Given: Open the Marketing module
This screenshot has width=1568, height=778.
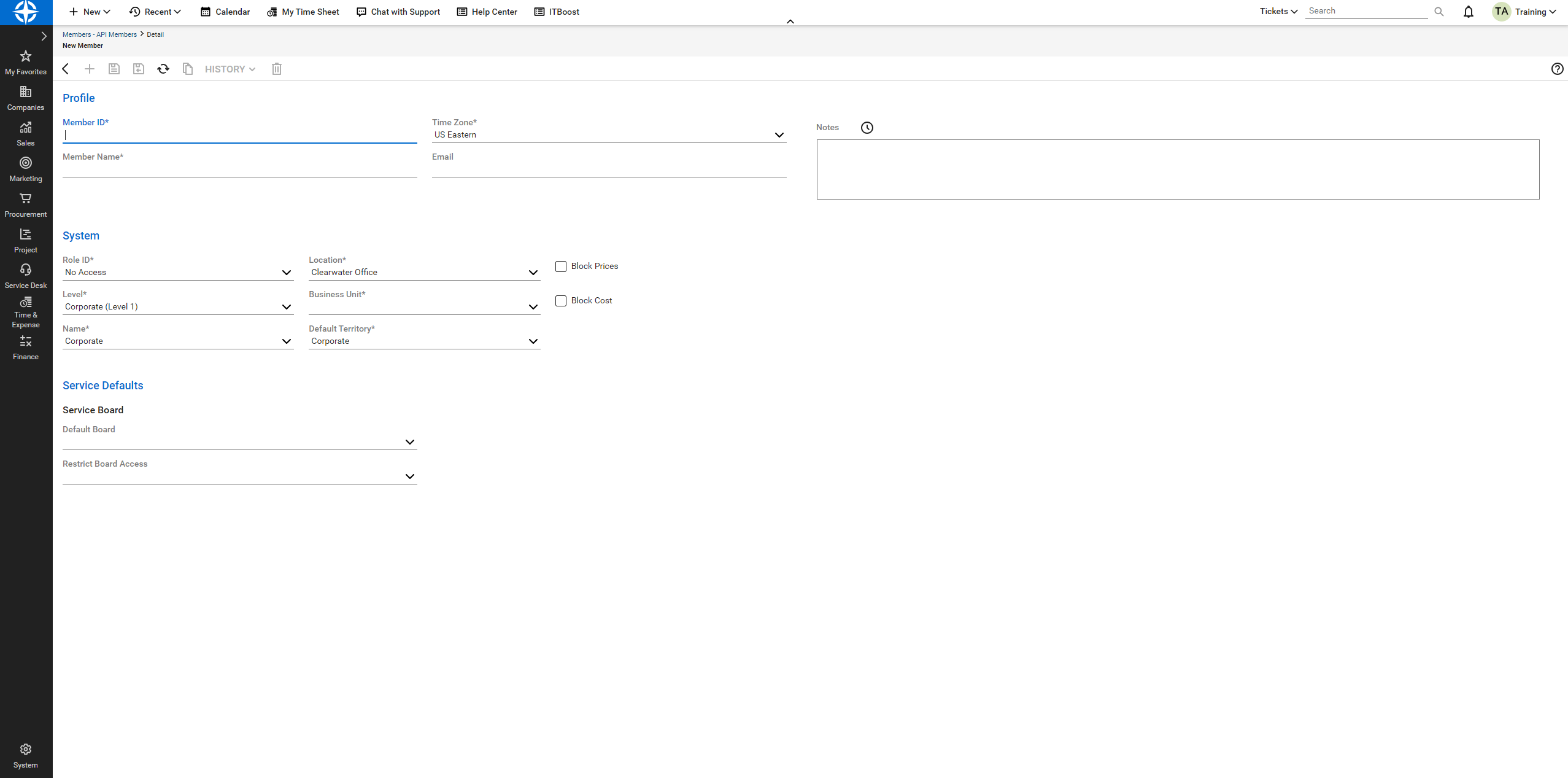Looking at the screenshot, I should pos(26,169).
